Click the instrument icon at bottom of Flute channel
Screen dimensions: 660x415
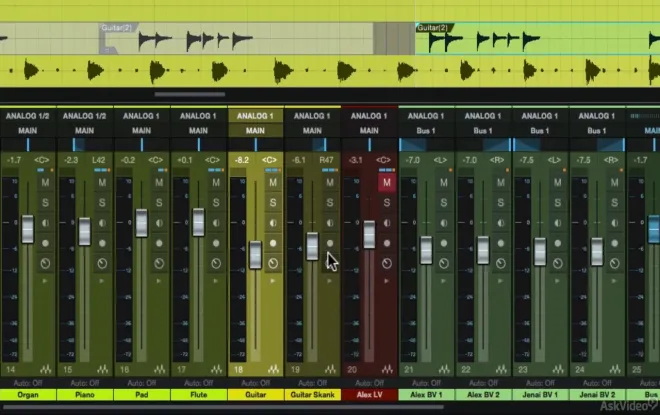216,369
